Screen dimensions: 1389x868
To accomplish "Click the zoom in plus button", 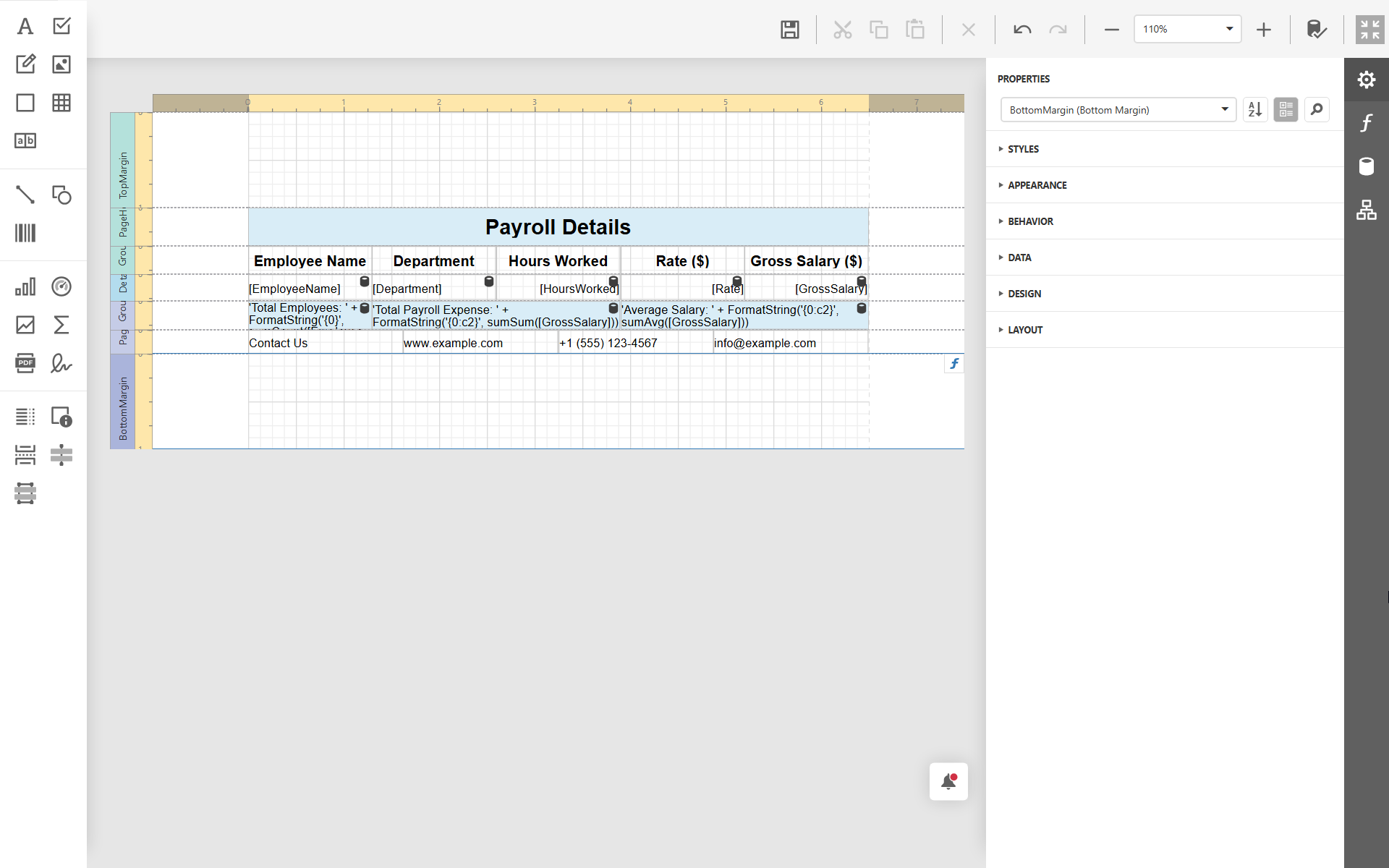I will pyautogui.click(x=1263, y=30).
